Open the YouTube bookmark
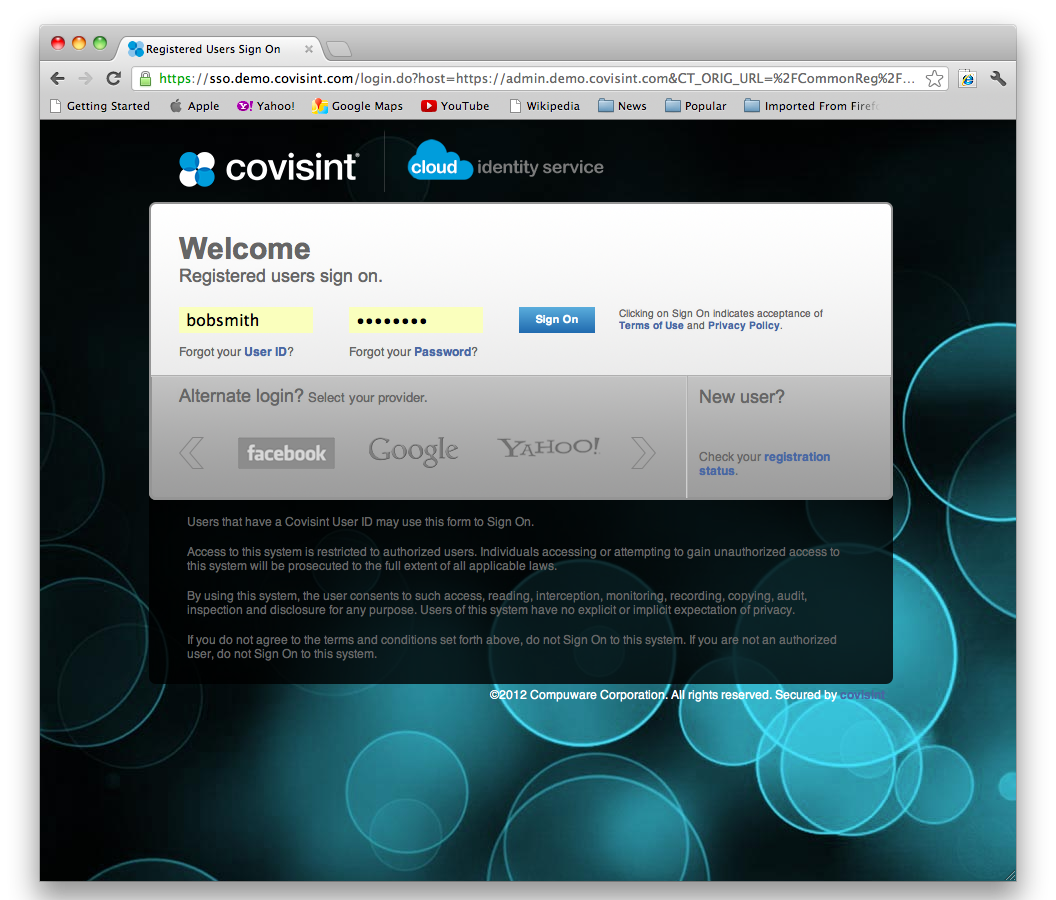The image size is (1056, 900). 455,106
